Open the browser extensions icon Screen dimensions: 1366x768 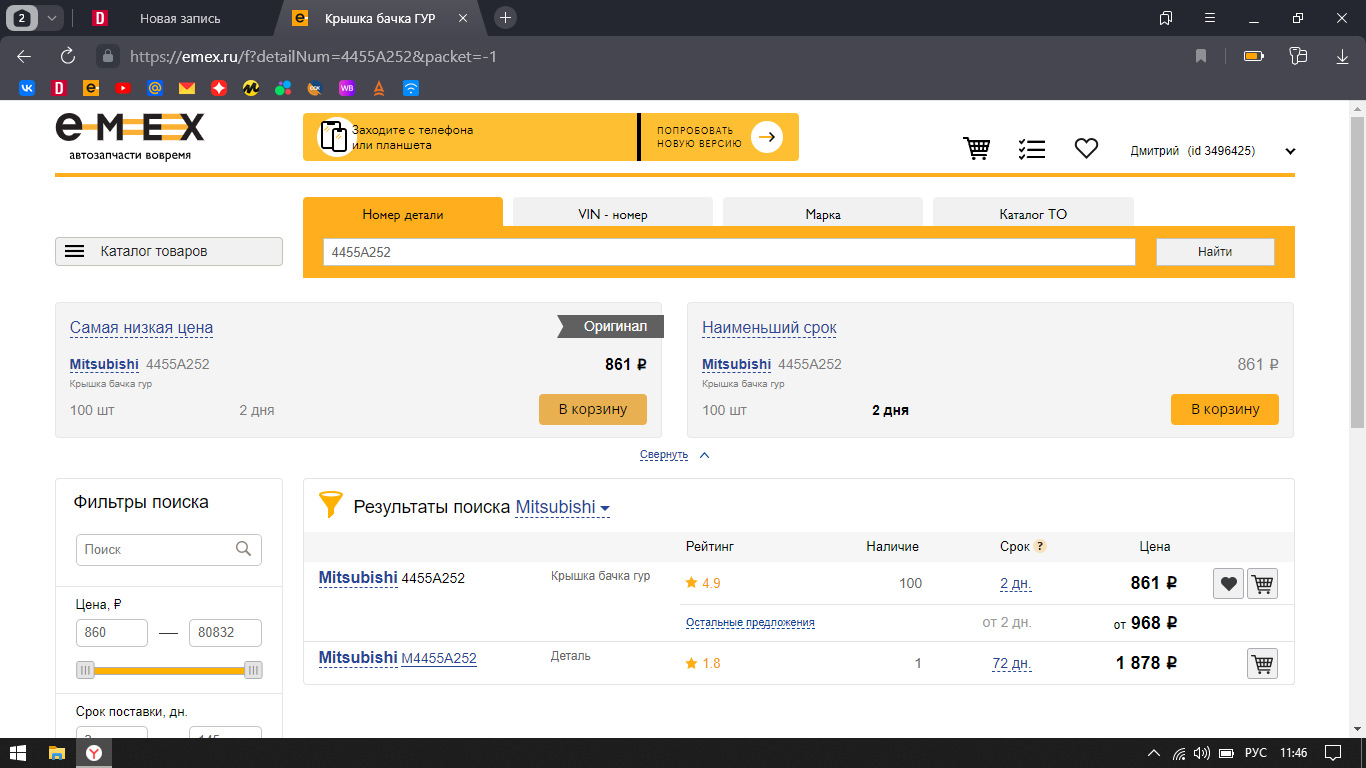[1299, 56]
